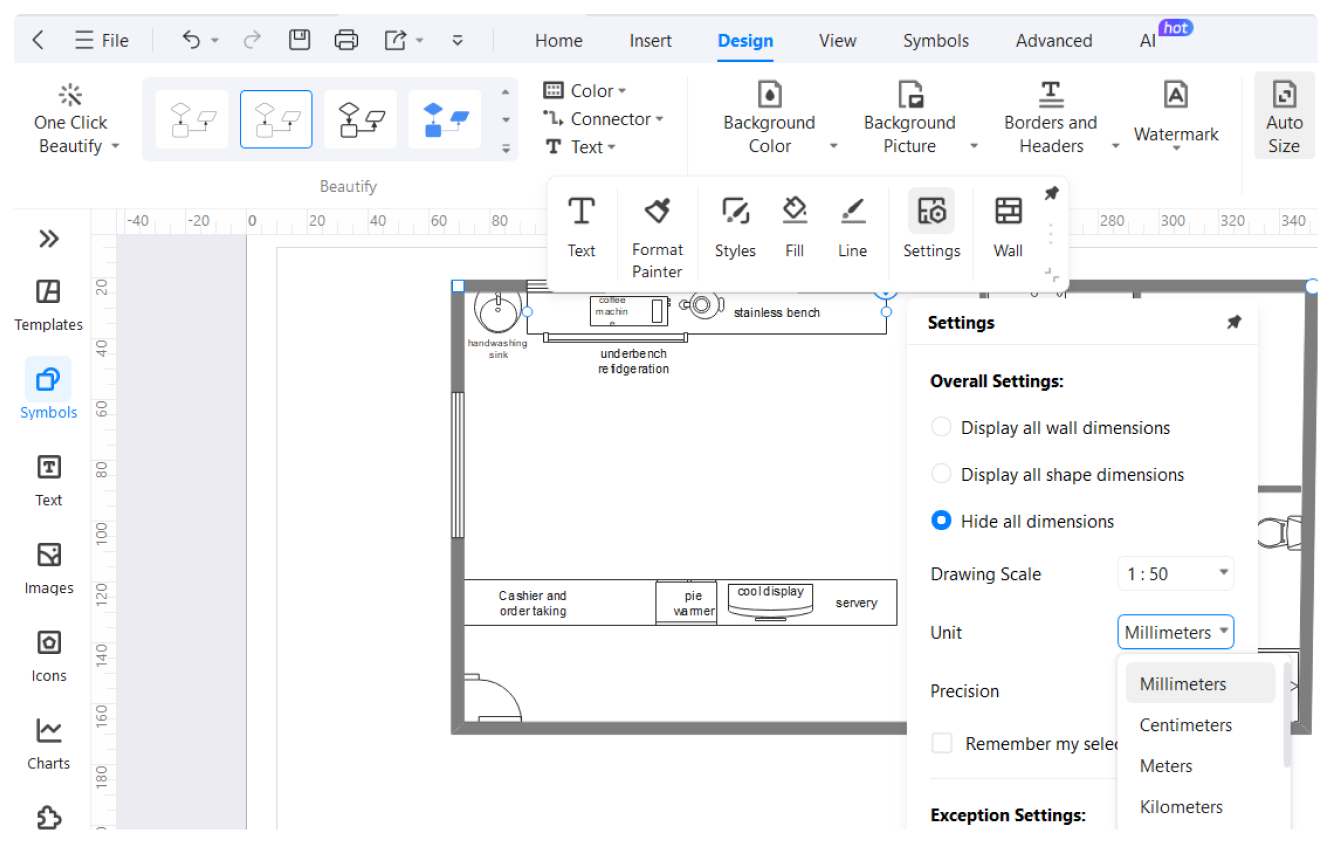Undo the last action
1332x844 pixels.
pos(191,40)
